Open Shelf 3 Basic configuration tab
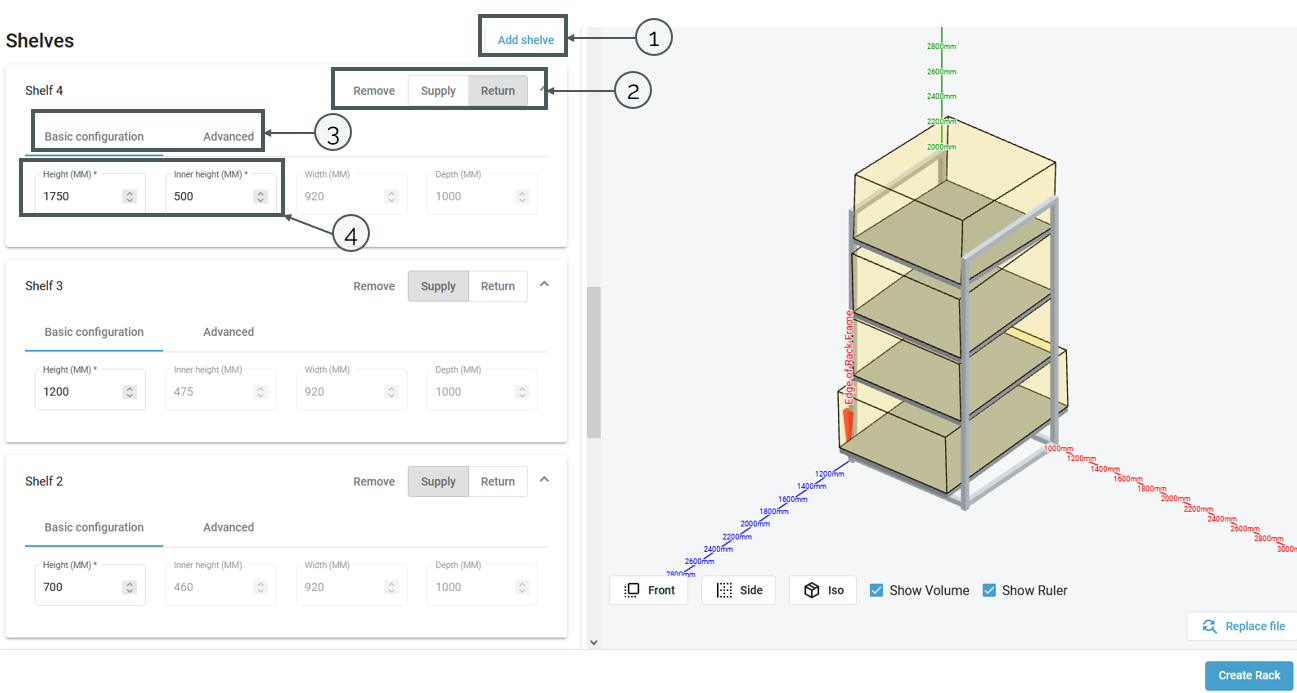This screenshot has height=693, width=1297. point(94,332)
